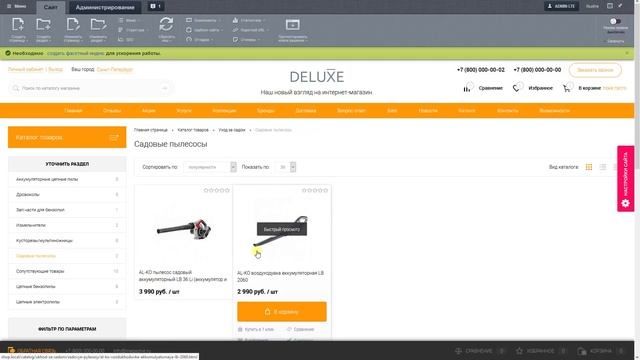
Task: Click the Reset Cache refresh icon
Action: (166, 24)
